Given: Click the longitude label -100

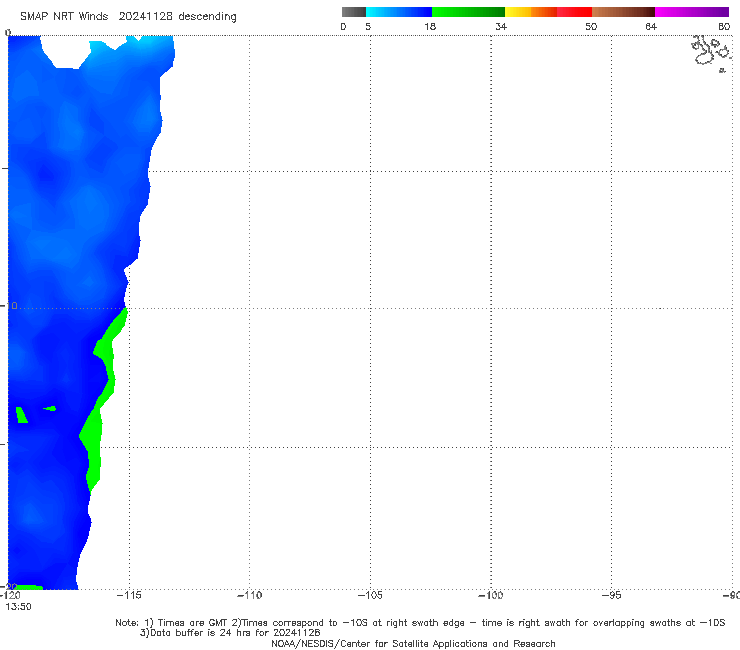Looking at the screenshot, I should tap(491, 595).
